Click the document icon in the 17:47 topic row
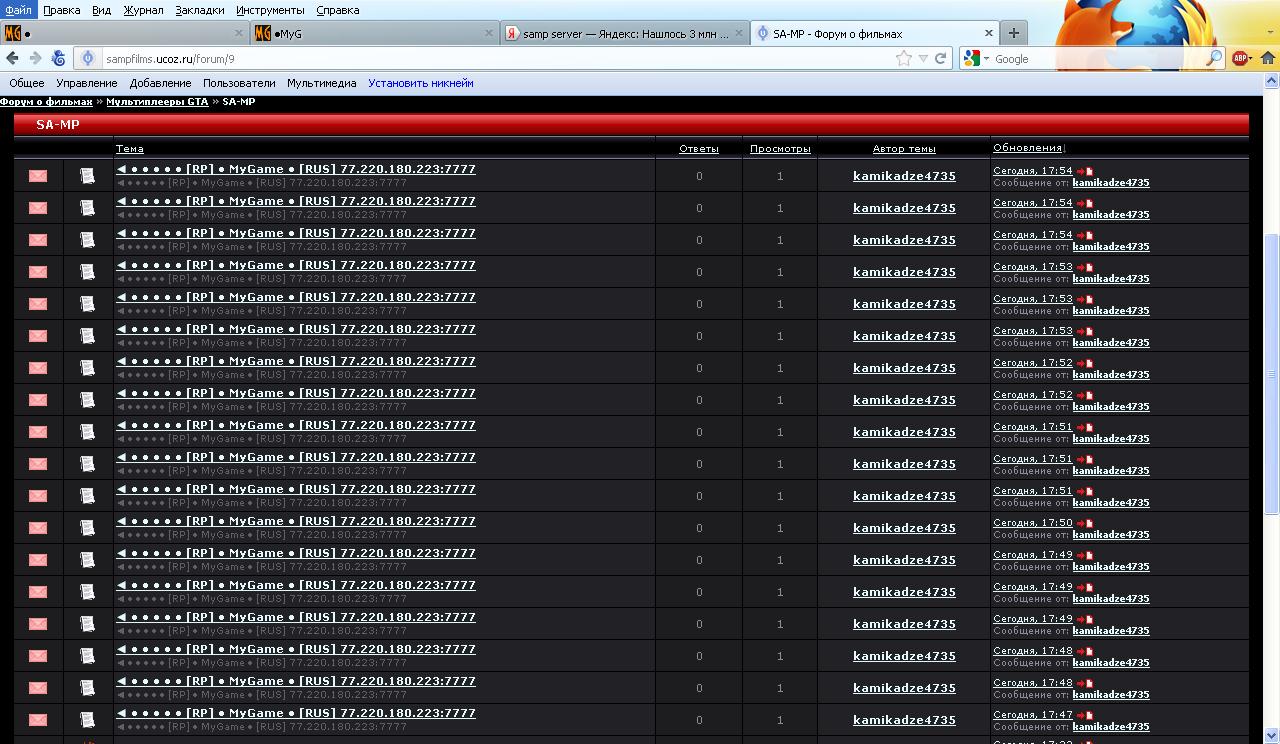1280x744 pixels. coord(87,720)
